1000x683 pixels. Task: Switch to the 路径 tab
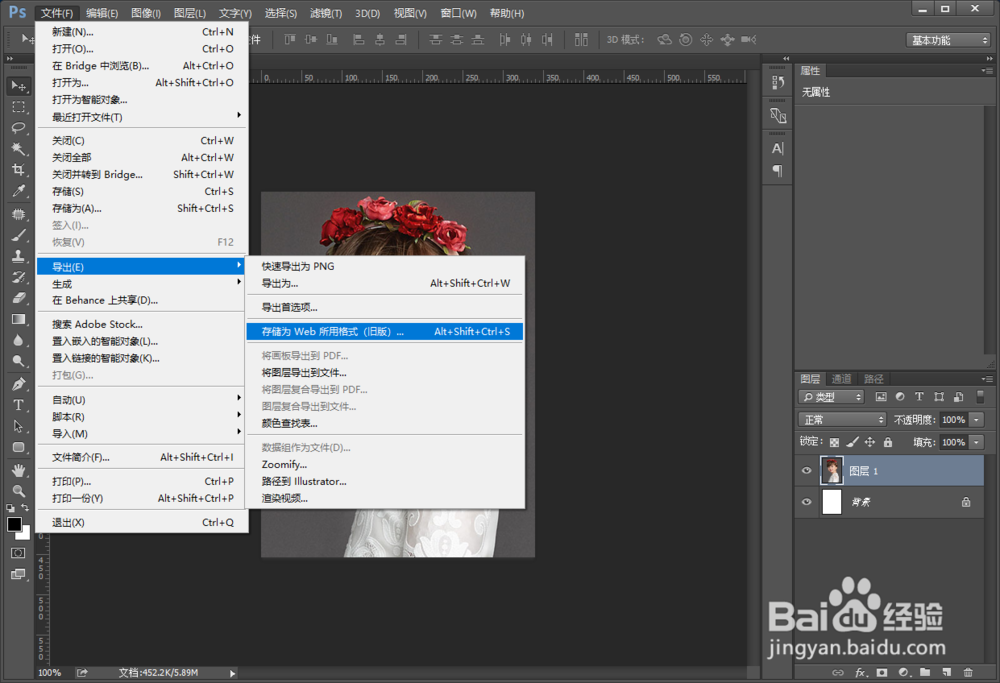(873, 379)
